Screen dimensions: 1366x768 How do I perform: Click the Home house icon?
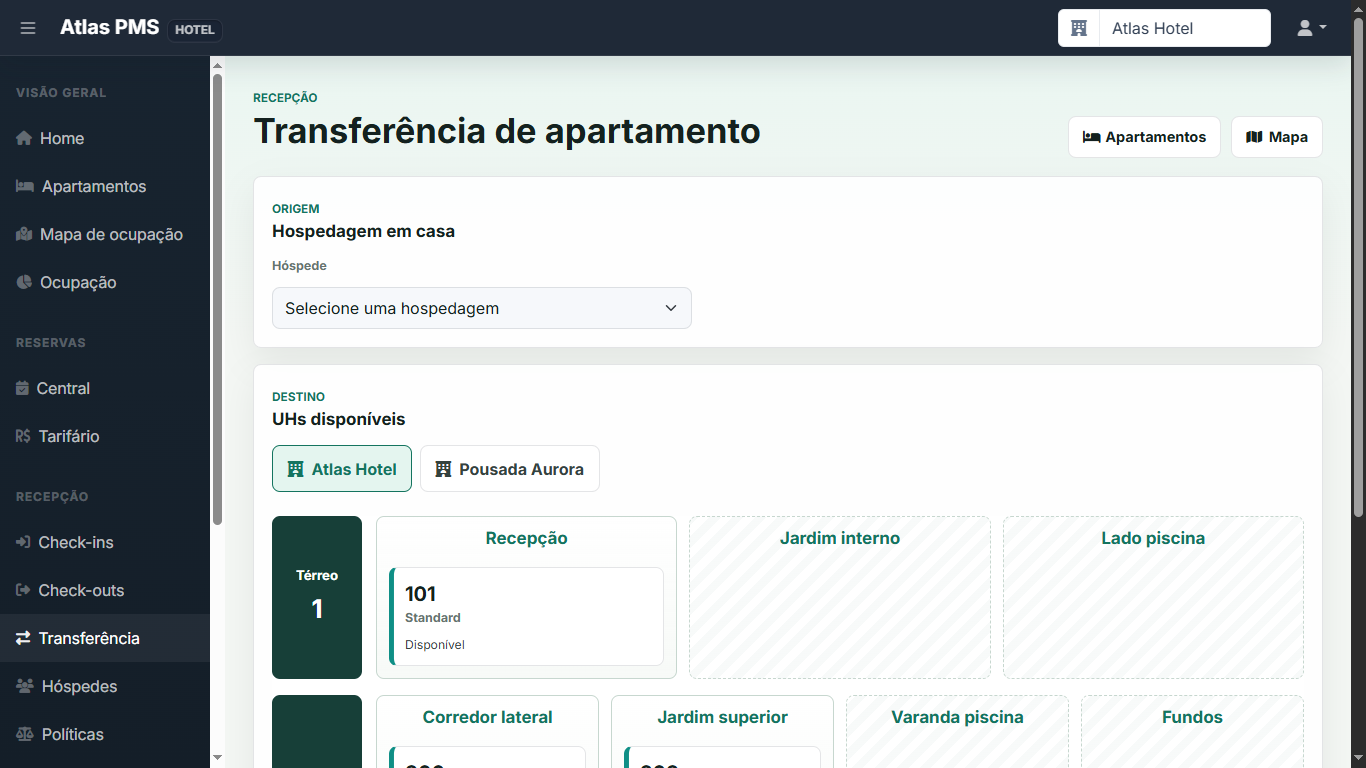click(x=24, y=138)
